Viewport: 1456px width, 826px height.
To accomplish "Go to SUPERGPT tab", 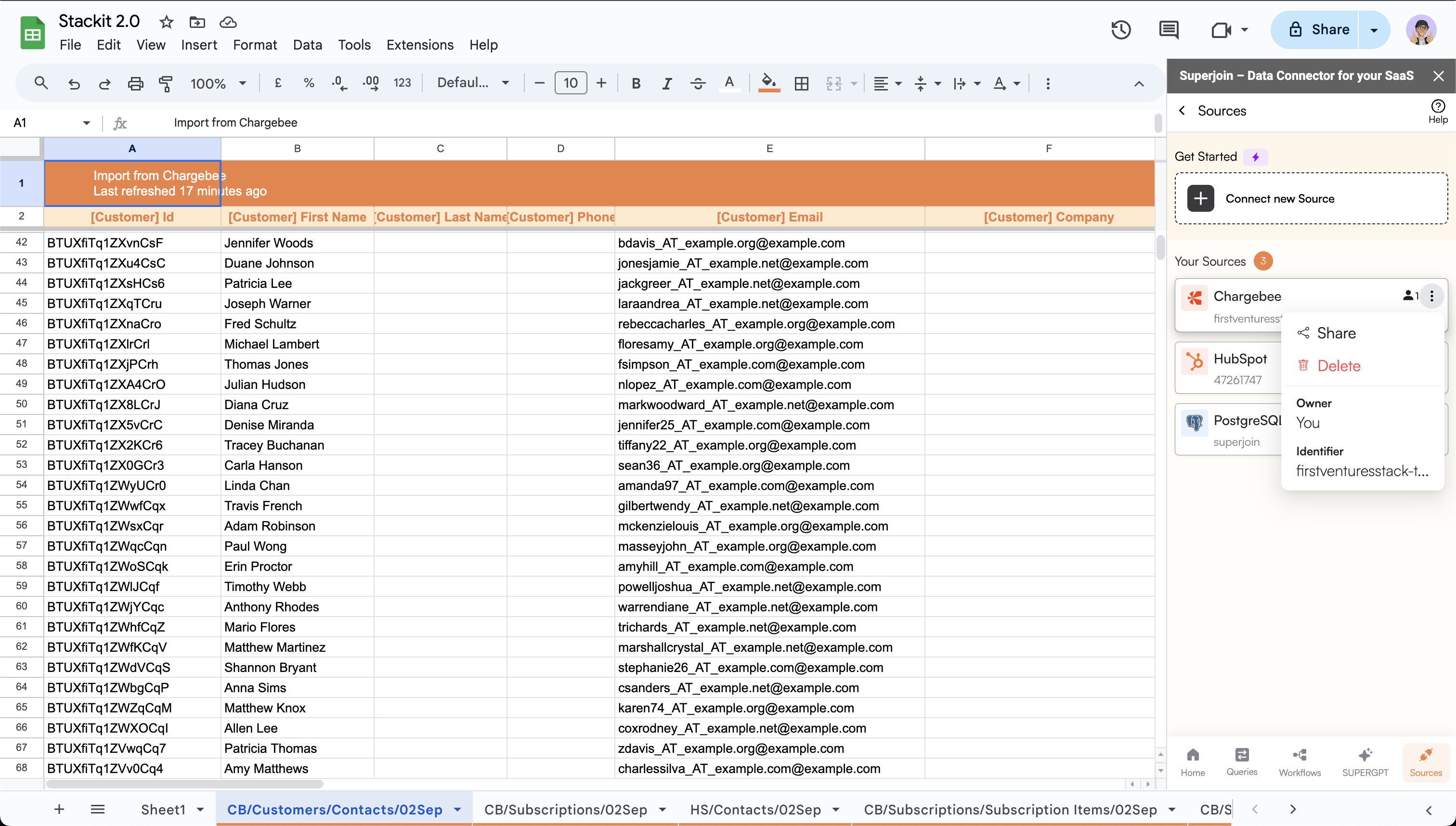I will [x=1365, y=762].
